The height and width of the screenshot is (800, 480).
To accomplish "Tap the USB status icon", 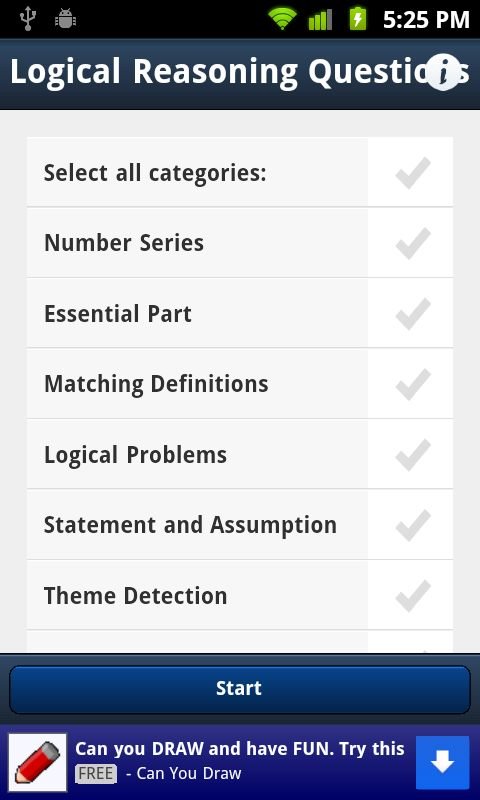I will coord(28,19).
